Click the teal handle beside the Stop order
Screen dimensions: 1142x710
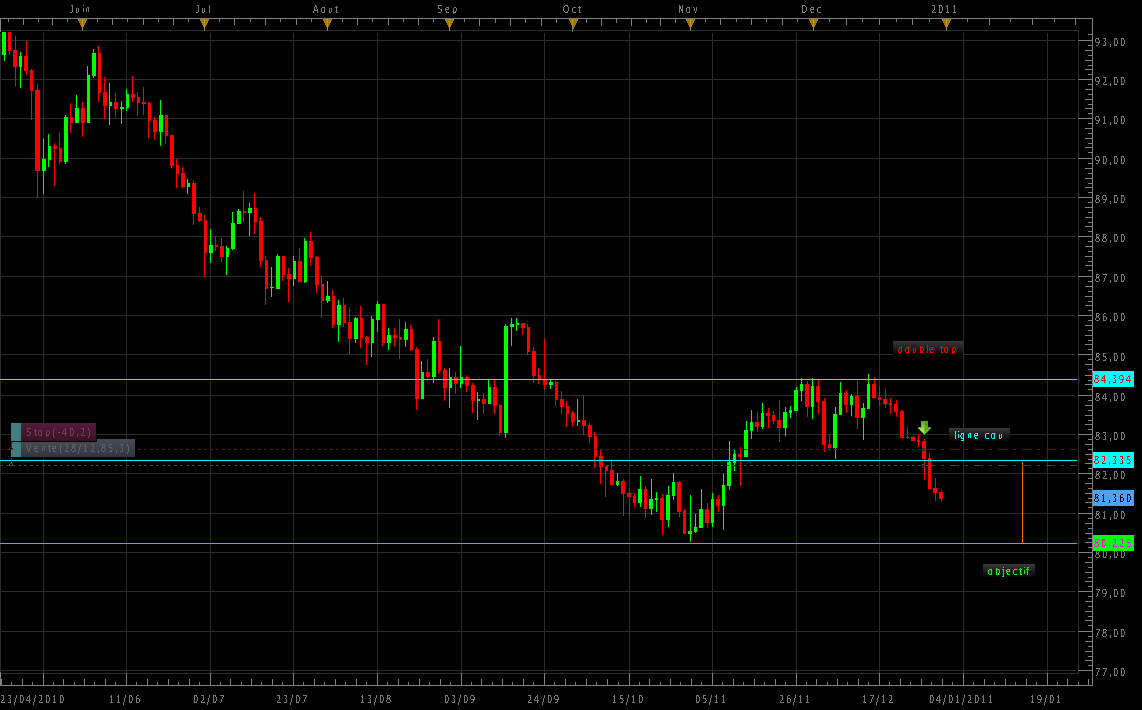pyautogui.click(x=16, y=432)
